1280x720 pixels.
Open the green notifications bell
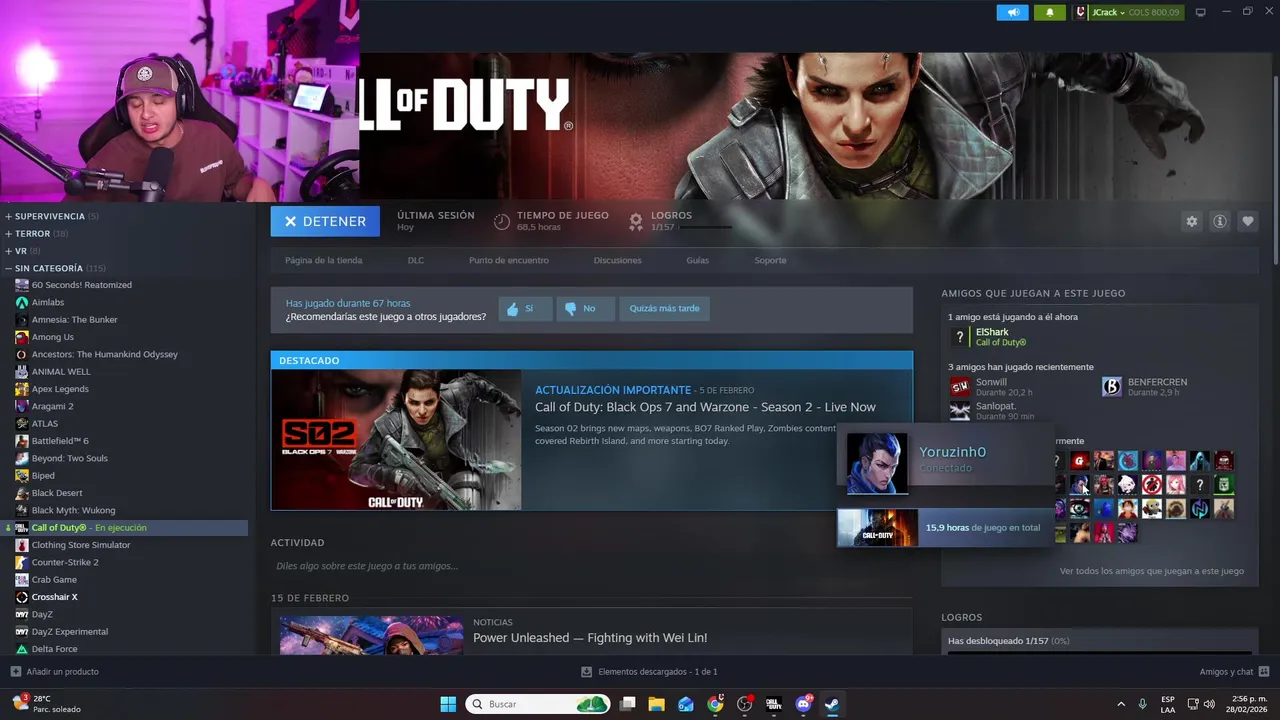(x=1050, y=12)
